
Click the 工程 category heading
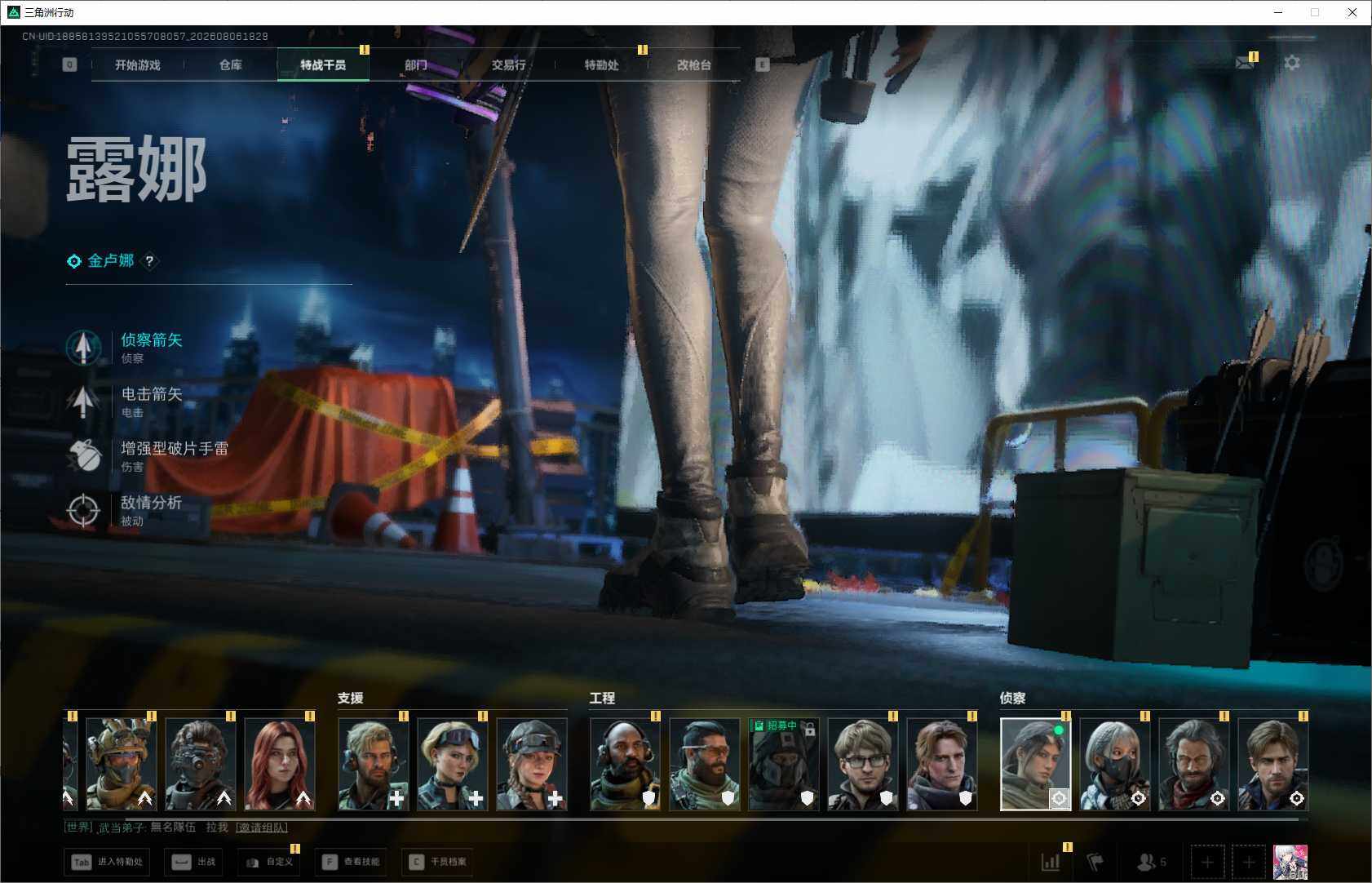point(603,698)
